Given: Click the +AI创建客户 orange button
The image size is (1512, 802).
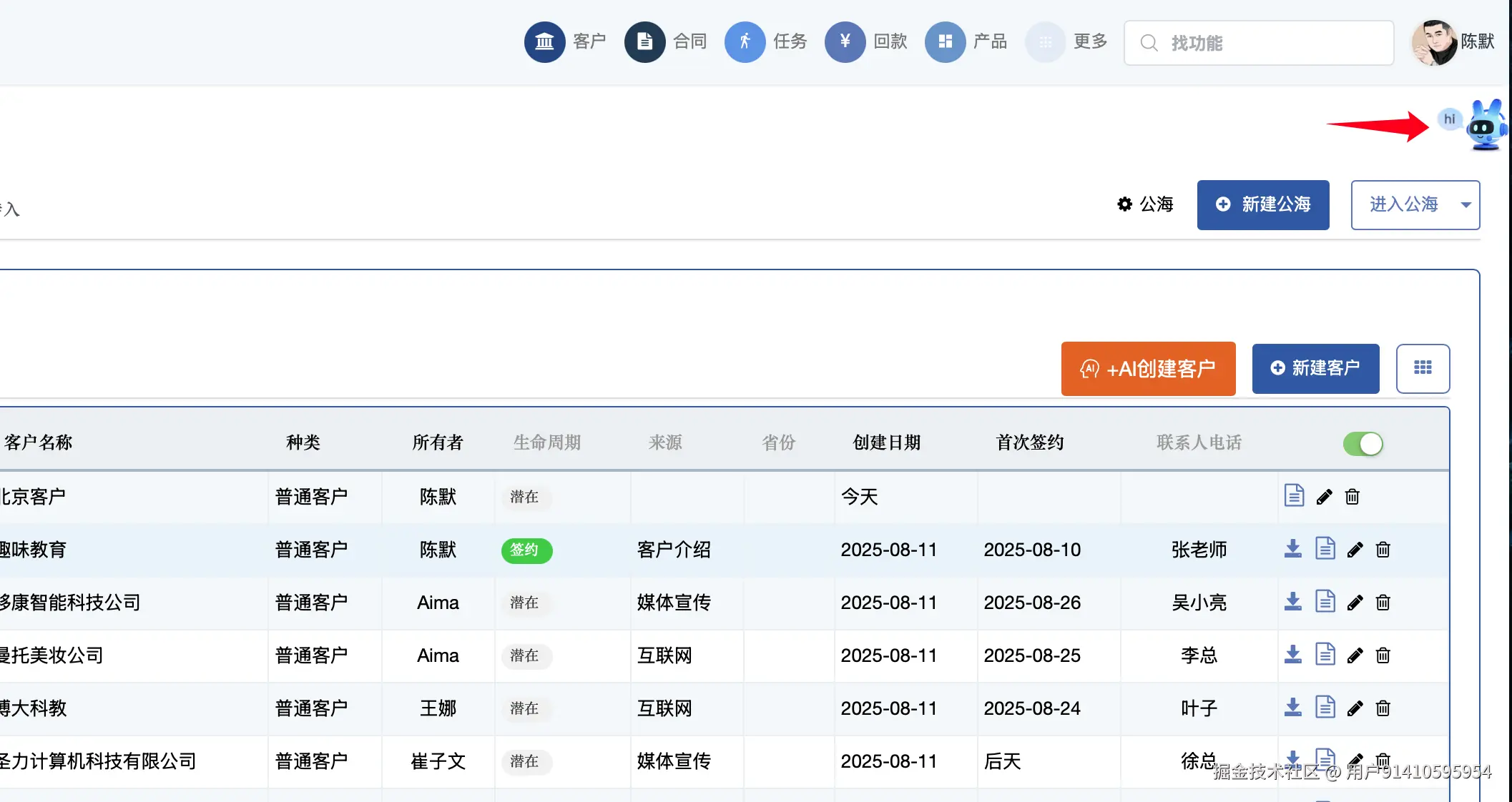Looking at the screenshot, I should point(1148,369).
